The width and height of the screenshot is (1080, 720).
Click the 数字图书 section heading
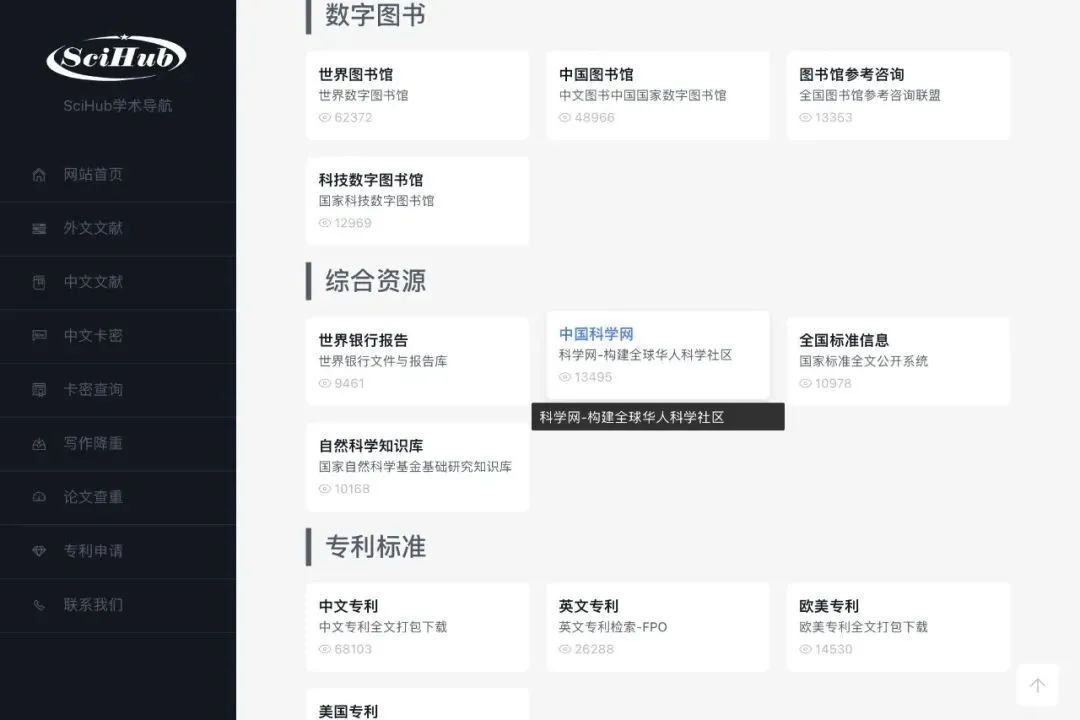[375, 15]
